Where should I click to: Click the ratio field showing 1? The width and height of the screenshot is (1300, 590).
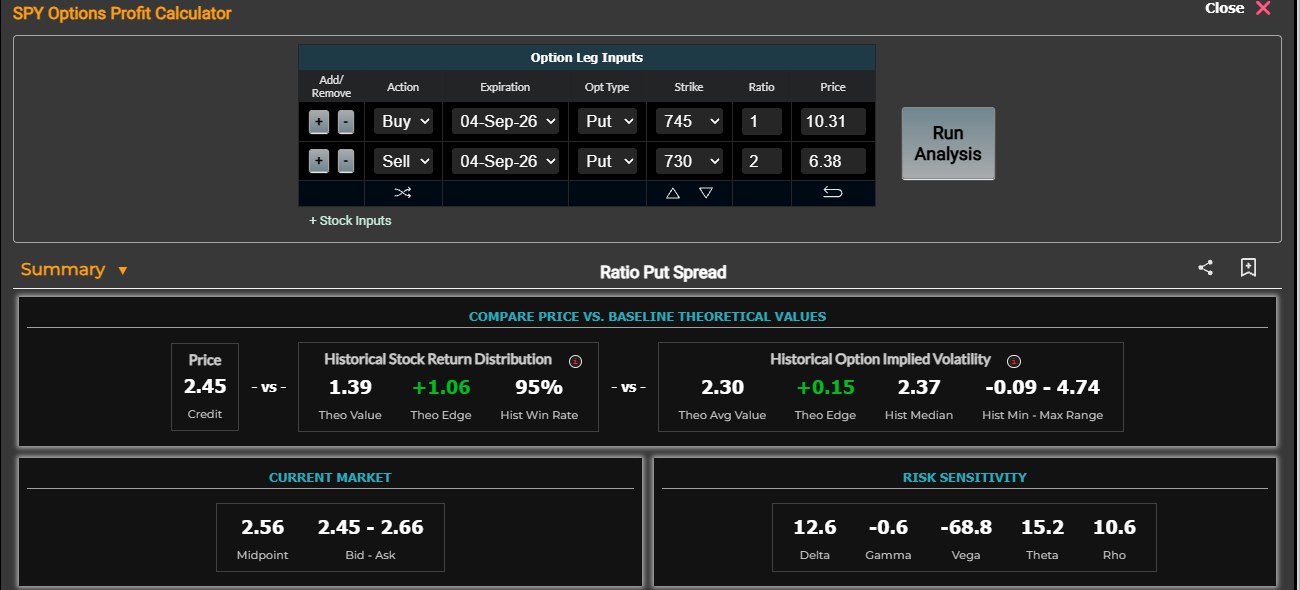click(x=762, y=121)
